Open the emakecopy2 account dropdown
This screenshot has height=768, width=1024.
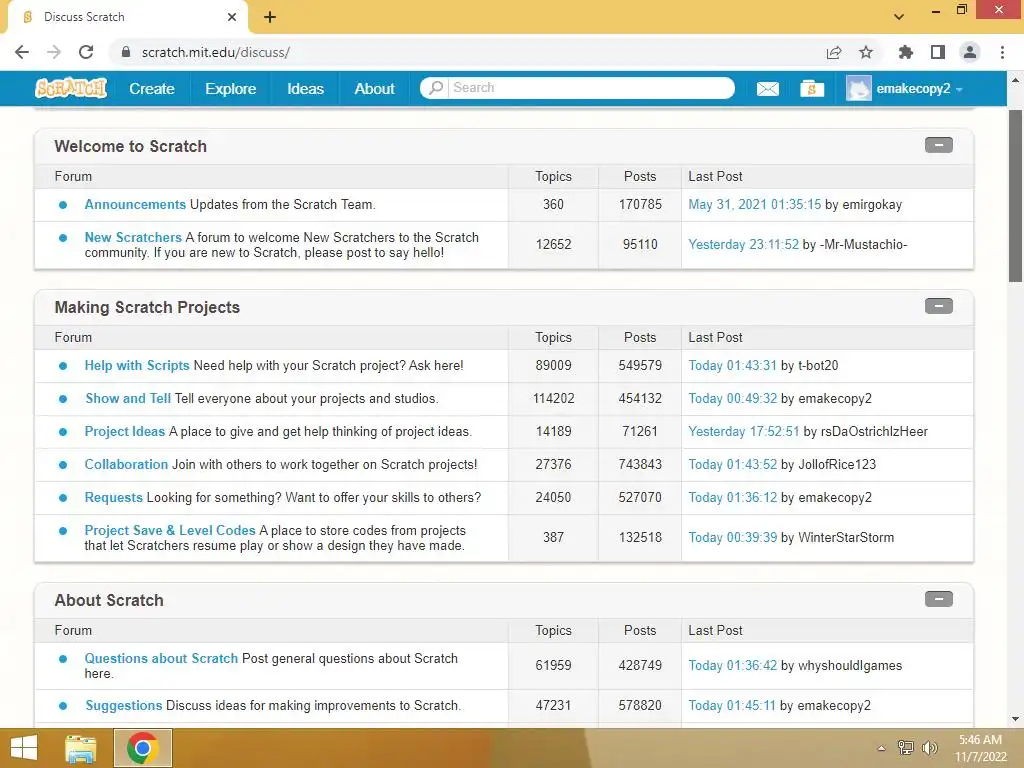[x=920, y=88]
